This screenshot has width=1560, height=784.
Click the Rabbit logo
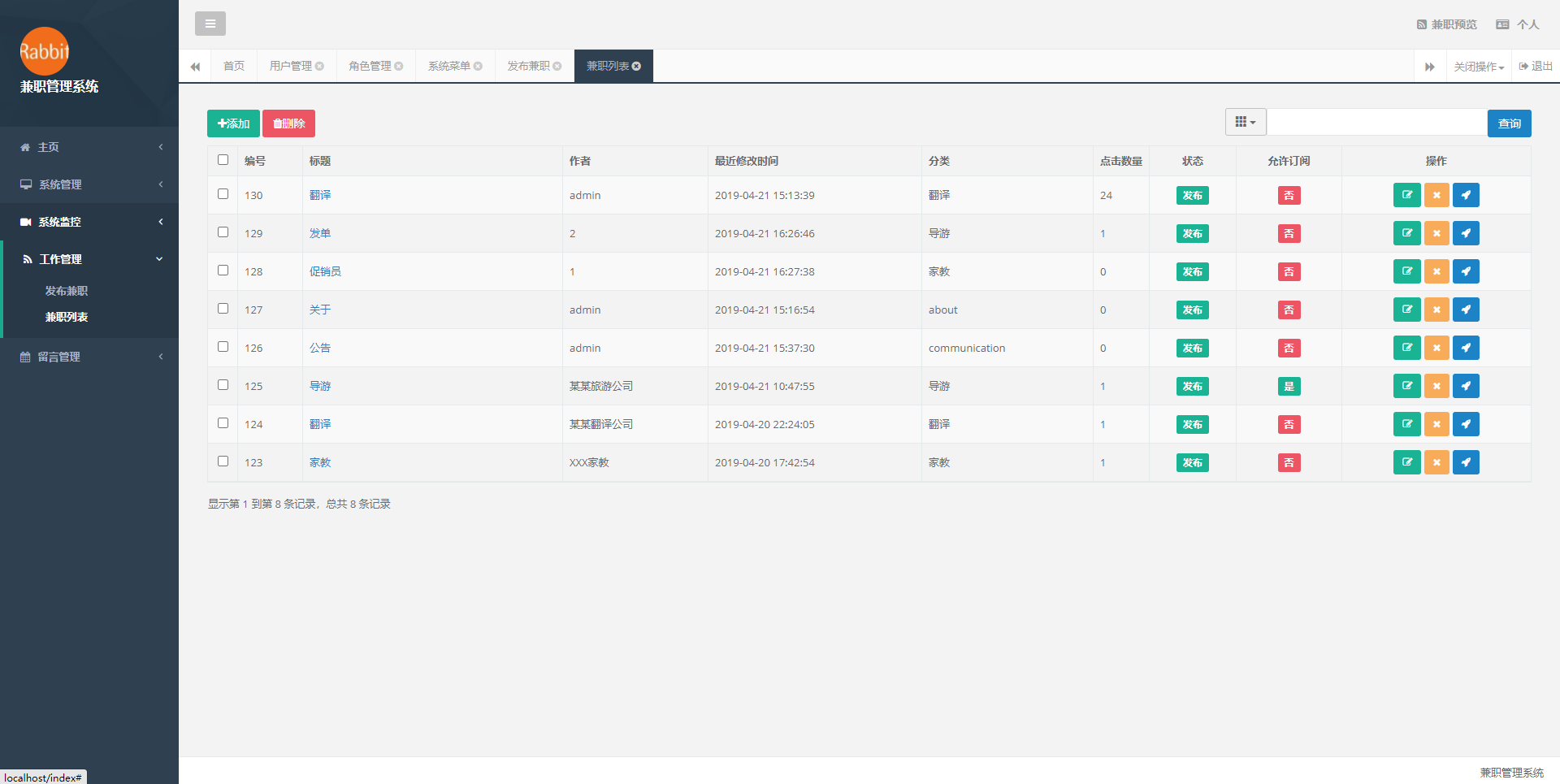tap(45, 51)
